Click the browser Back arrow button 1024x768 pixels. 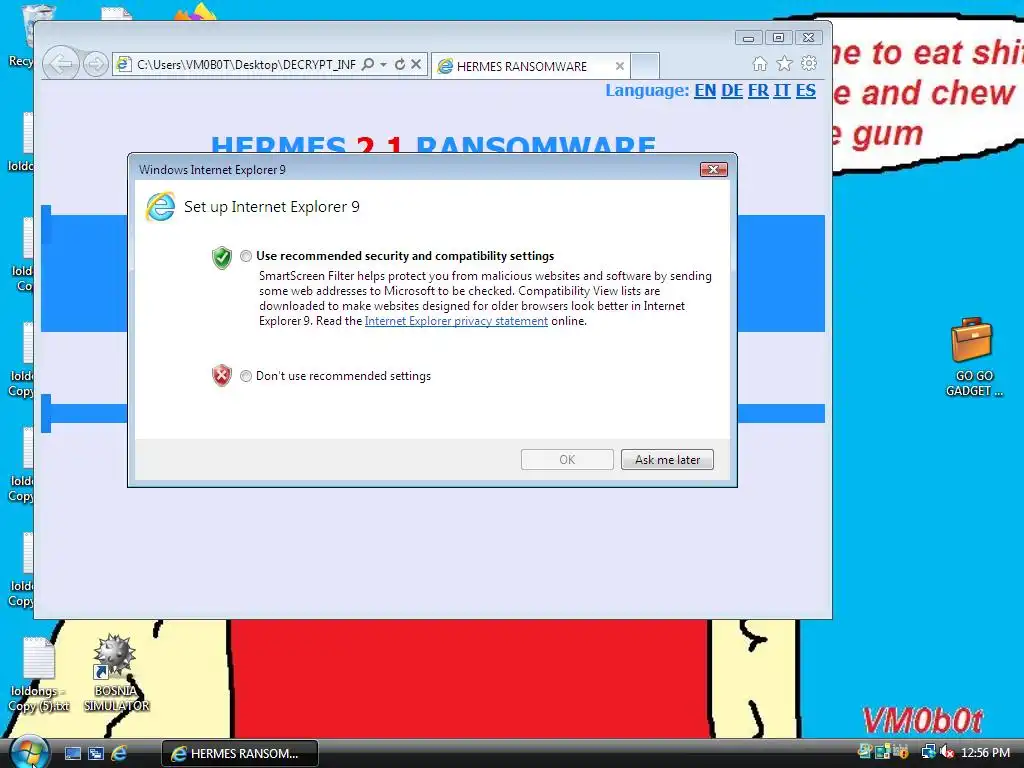coord(61,64)
